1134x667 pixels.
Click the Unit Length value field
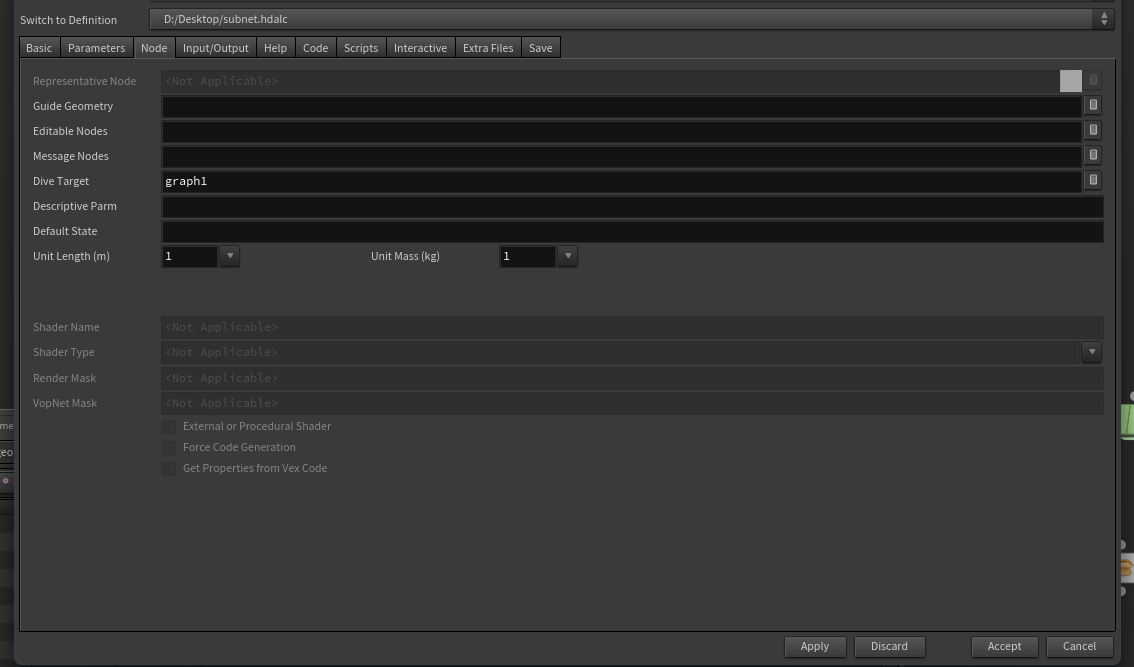point(189,256)
